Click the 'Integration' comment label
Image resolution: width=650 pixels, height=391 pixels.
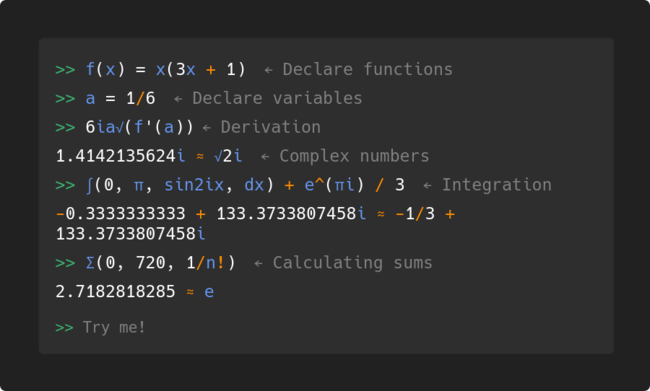497,185
